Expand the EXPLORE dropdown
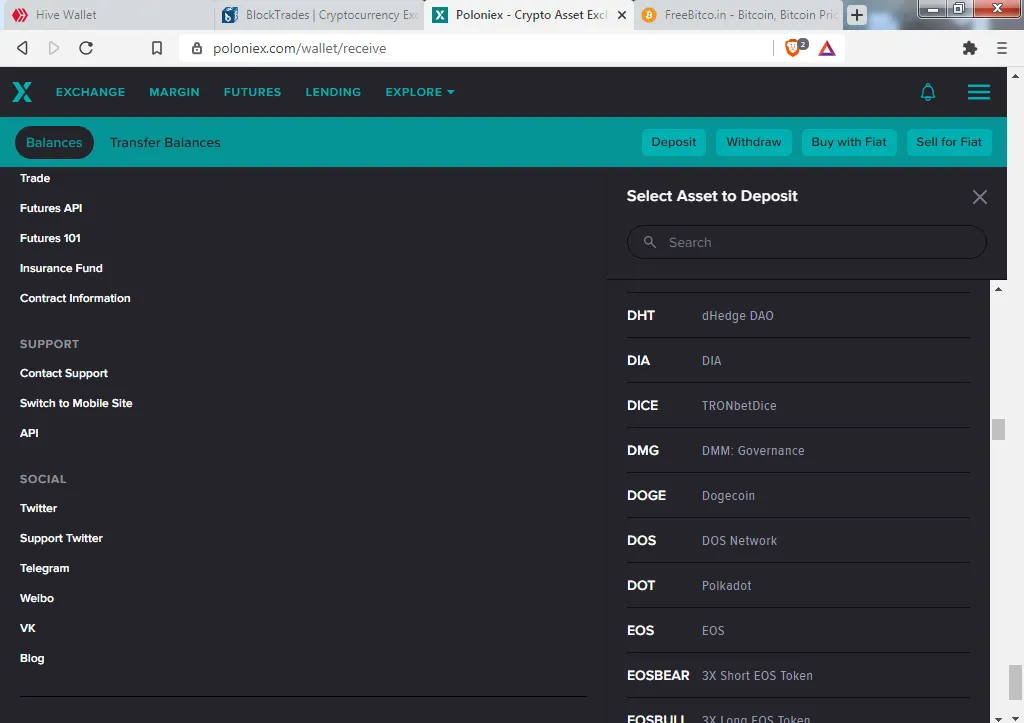This screenshot has width=1024, height=723. [x=419, y=92]
